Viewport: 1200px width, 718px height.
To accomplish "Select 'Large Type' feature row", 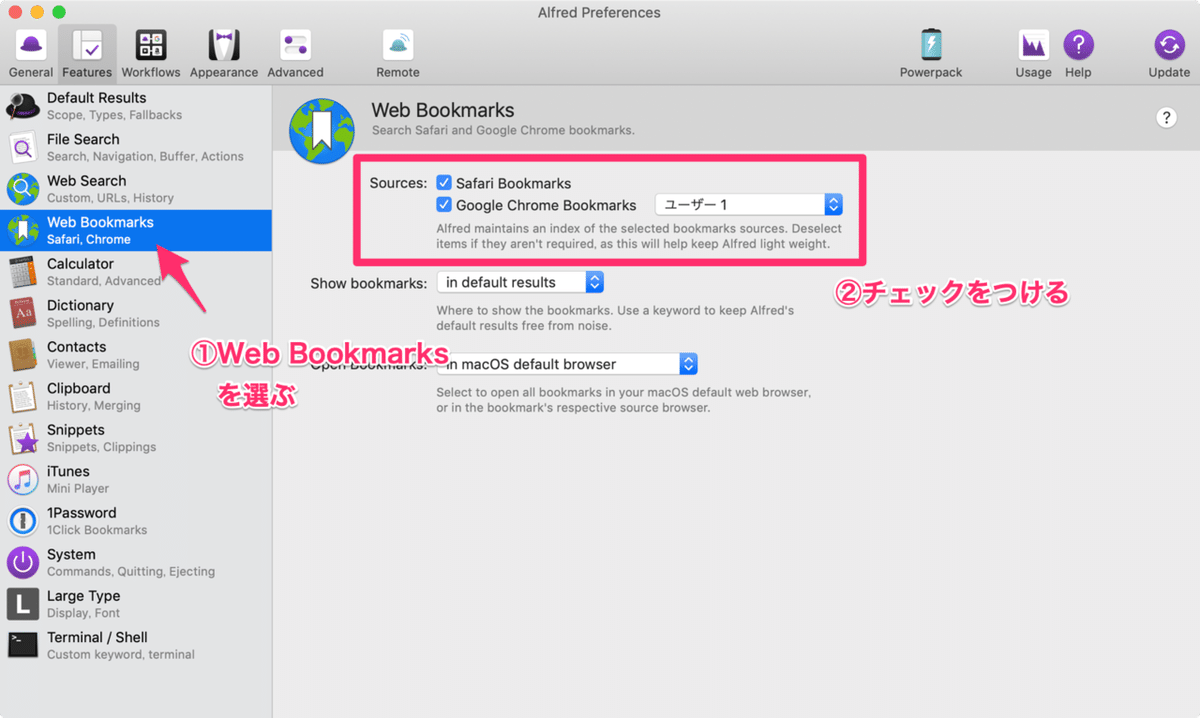I will [x=136, y=604].
